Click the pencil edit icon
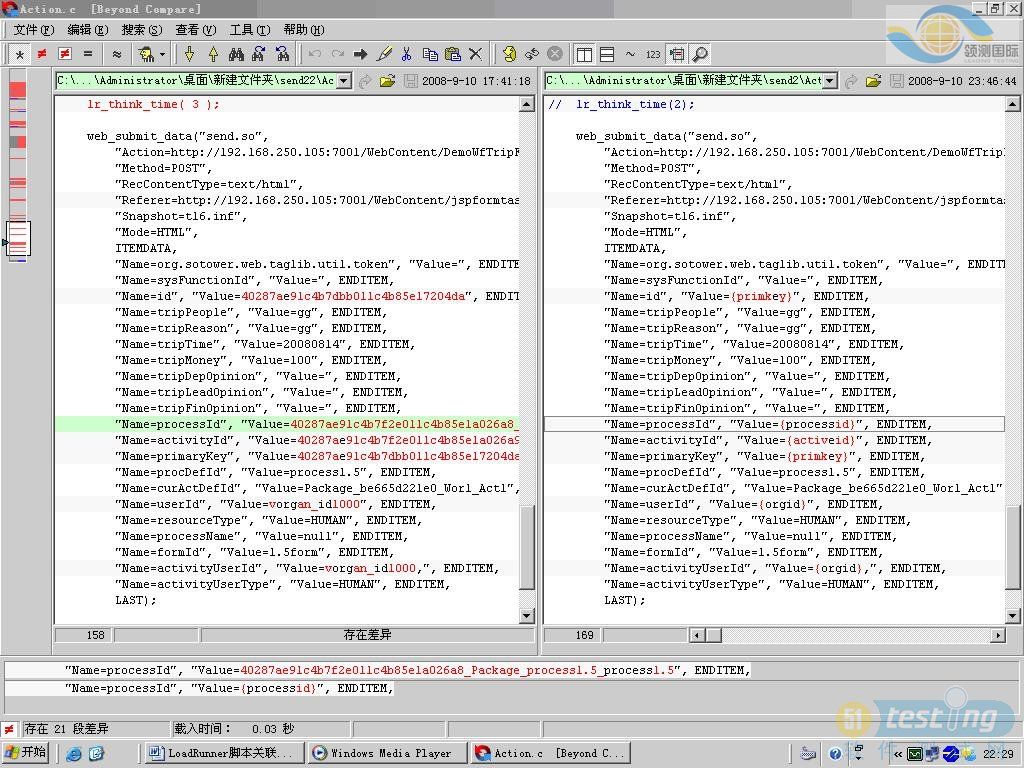The width and height of the screenshot is (1024, 768). click(x=384, y=54)
